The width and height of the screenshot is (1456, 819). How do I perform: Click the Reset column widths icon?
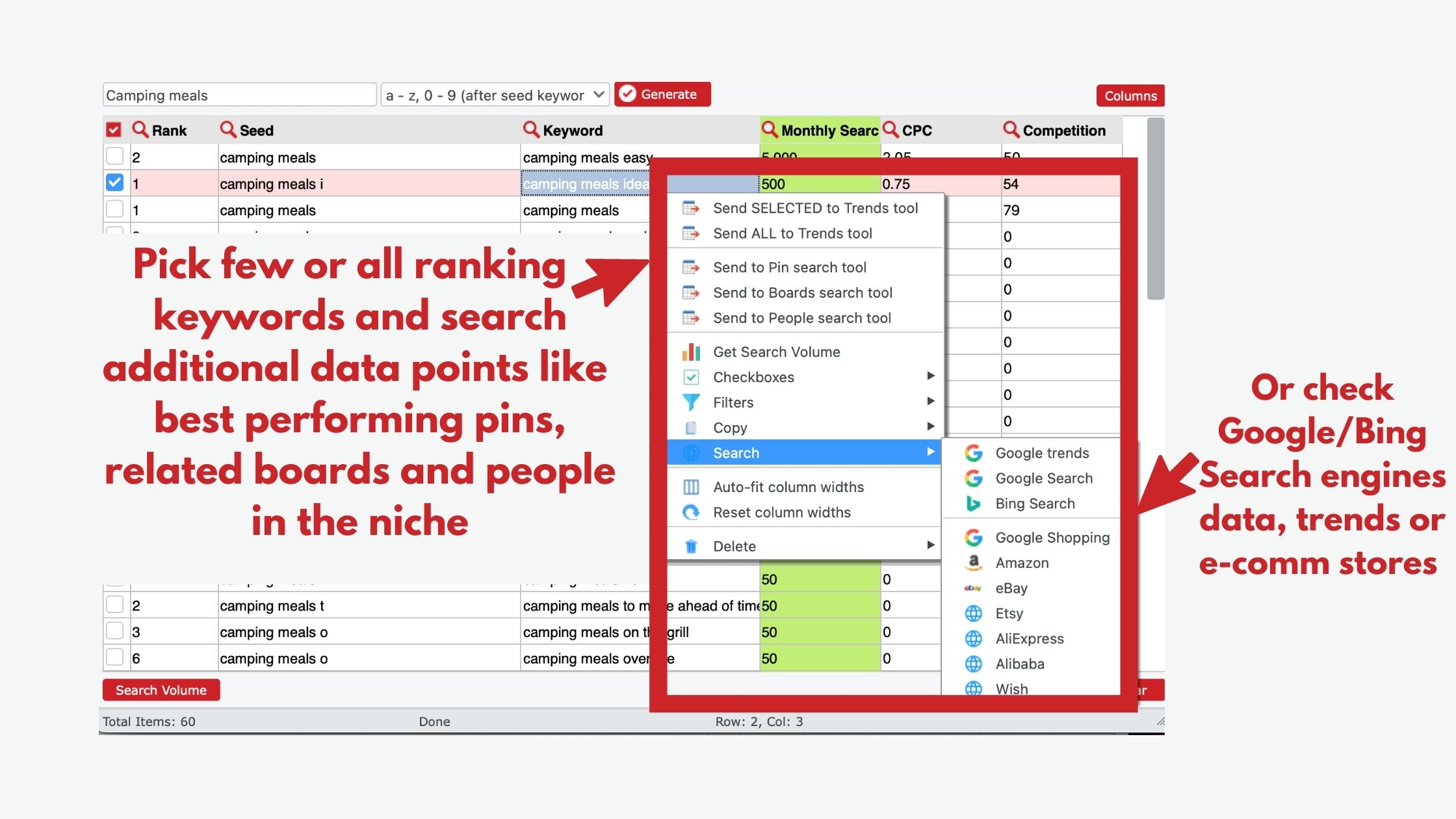point(691,512)
